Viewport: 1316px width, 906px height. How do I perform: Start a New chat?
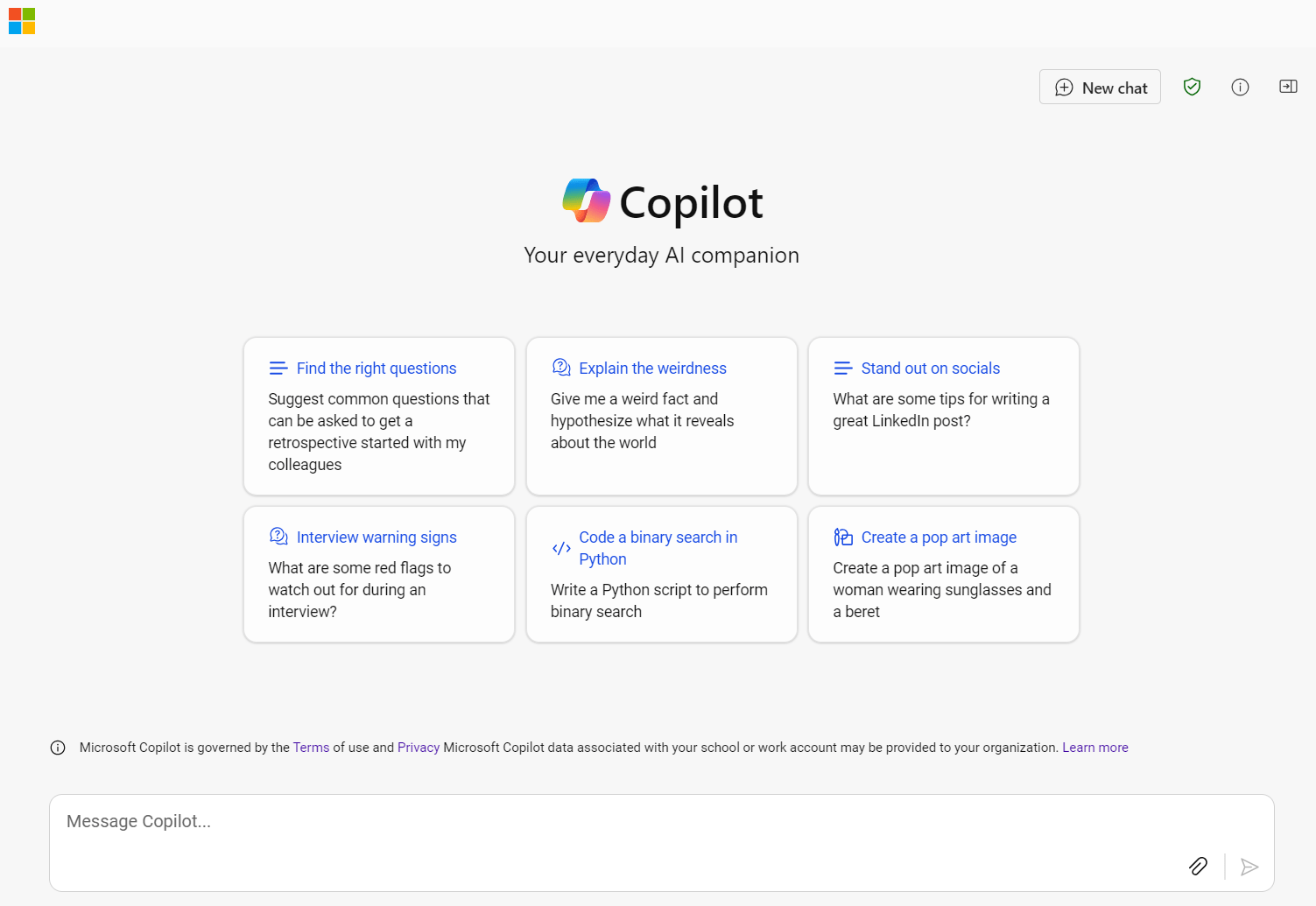pyautogui.click(x=1099, y=87)
